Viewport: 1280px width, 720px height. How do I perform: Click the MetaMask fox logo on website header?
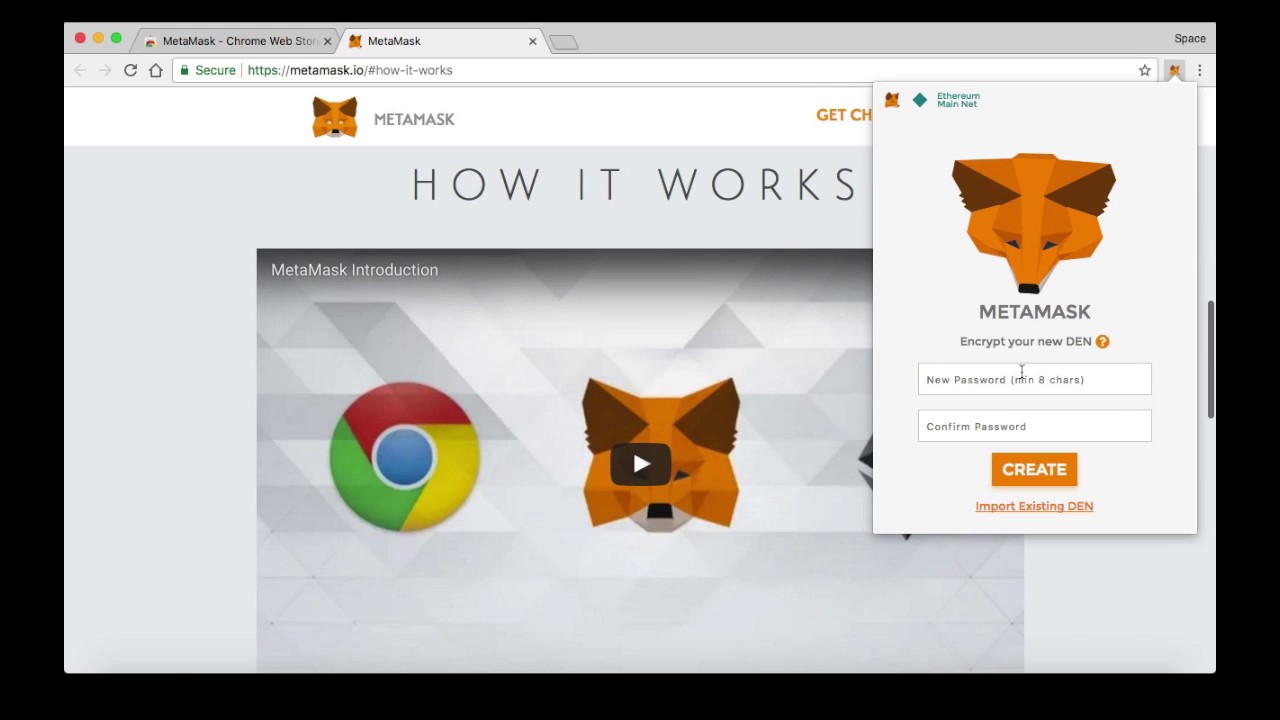[335, 117]
